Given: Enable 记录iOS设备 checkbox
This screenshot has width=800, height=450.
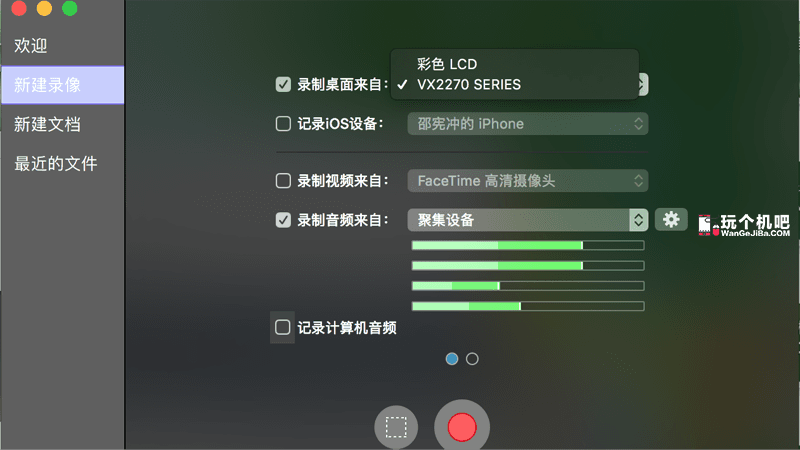Looking at the screenshot, I should point(283,124).
